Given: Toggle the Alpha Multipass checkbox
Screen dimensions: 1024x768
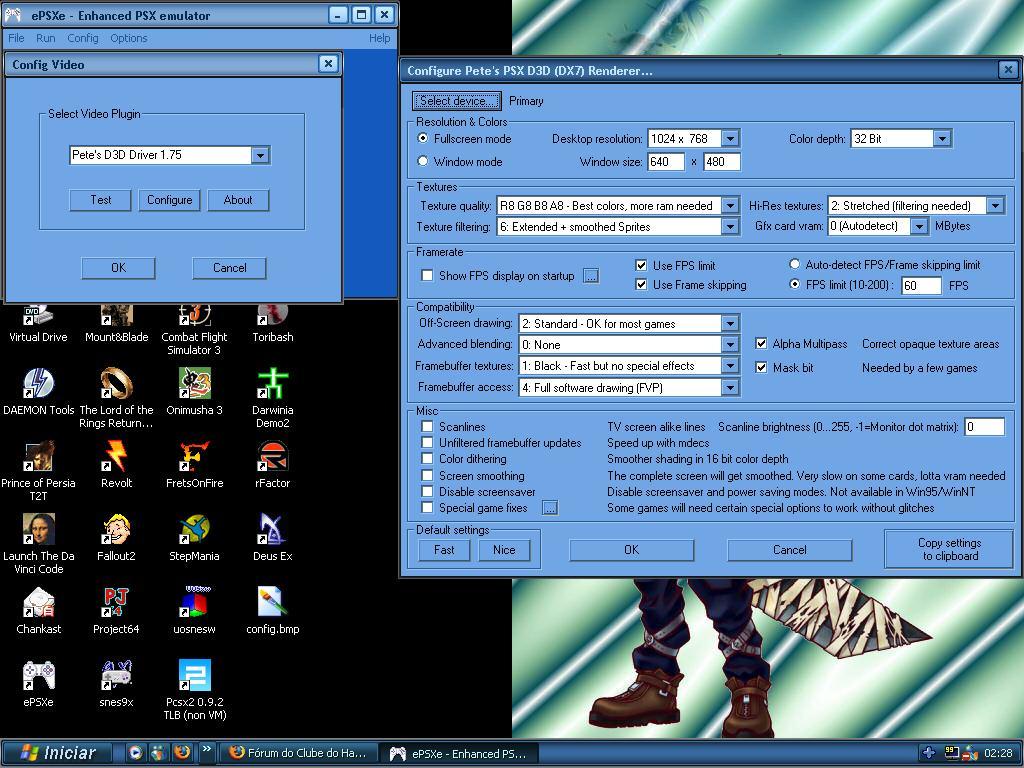Looking at the screenshot, I should coord(761,344).
